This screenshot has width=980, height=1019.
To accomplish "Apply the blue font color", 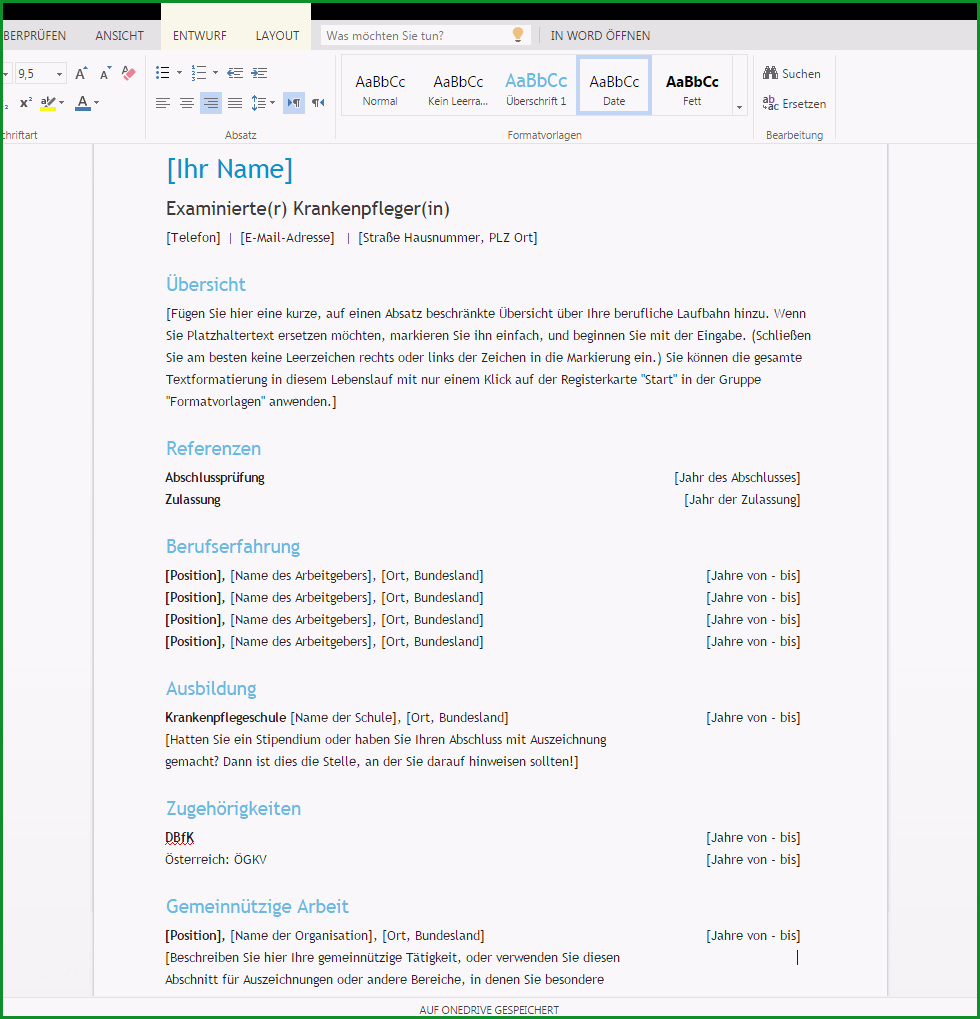I will click(83, 103).
